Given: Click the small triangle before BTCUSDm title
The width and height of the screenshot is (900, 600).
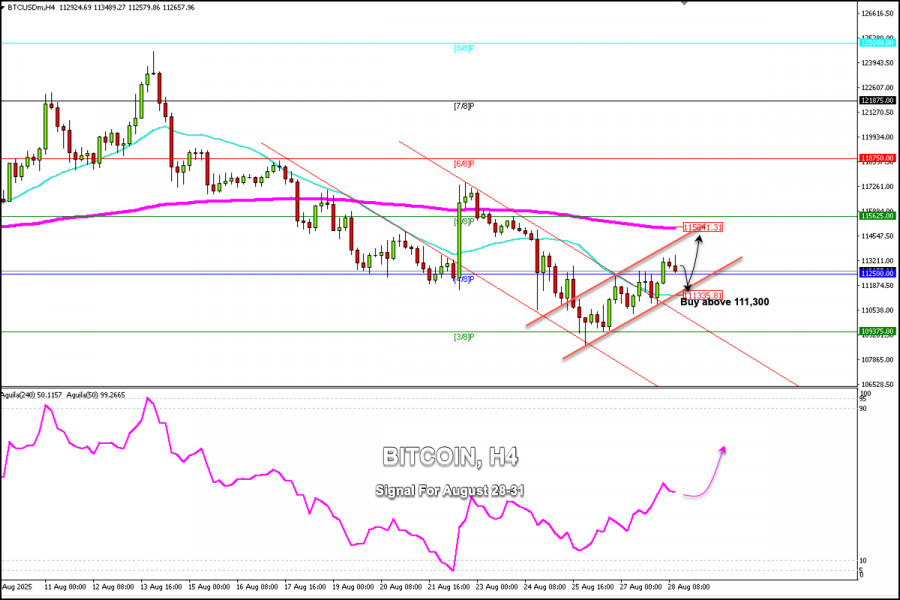Looking at the screenshot, I should [x=3, y=7].
